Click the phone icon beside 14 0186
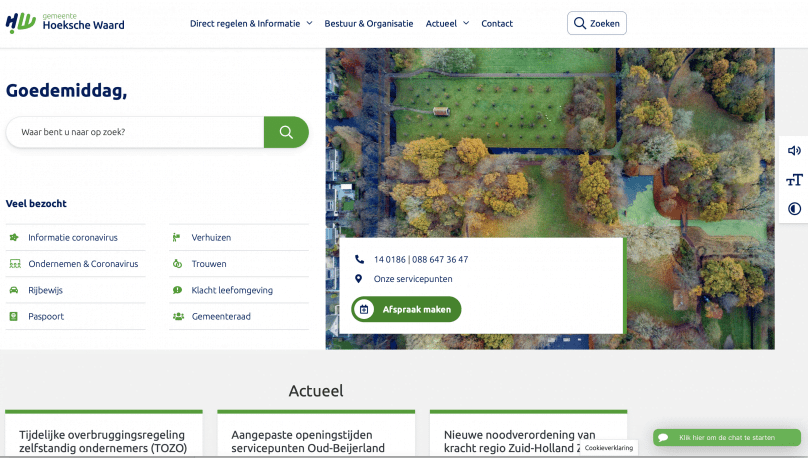The image size is (808, 458). [359, 259]
